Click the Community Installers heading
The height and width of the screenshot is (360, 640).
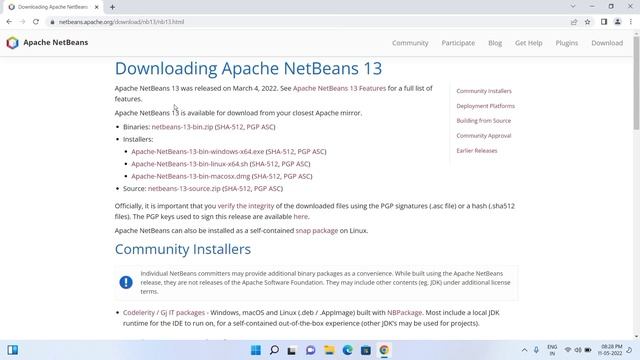(x=183, y=249)
